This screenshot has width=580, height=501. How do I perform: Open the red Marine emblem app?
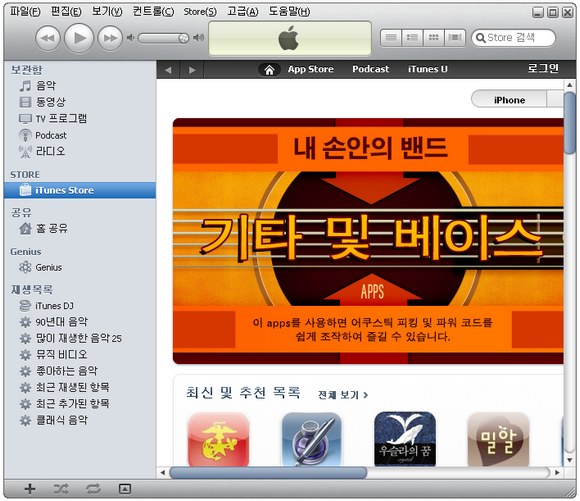(218, 440)
